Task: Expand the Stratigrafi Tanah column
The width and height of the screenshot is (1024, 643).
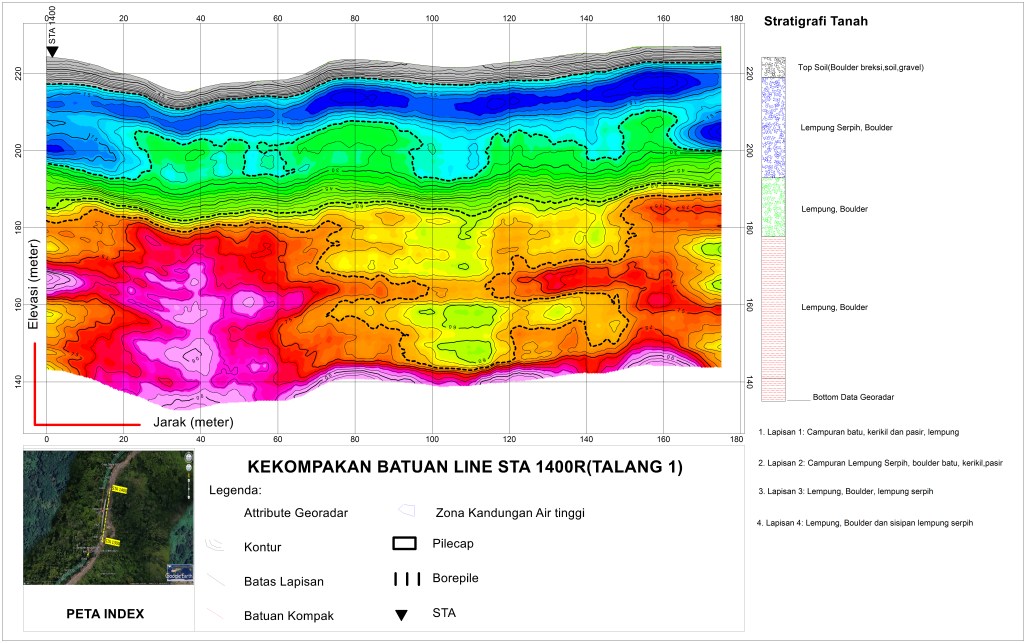Action: pos(816,20)
